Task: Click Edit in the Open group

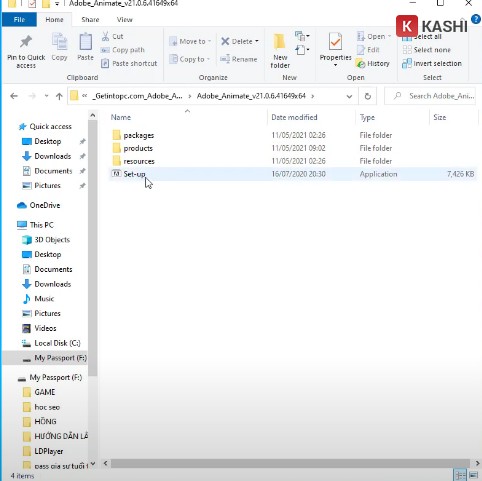Action: [368, 50]
